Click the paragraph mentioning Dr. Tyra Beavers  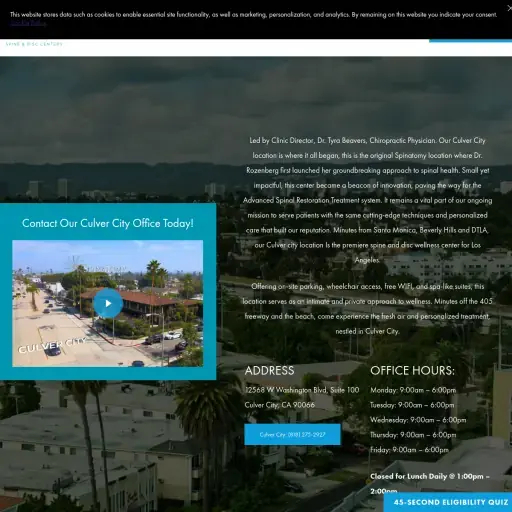(367, 200)
